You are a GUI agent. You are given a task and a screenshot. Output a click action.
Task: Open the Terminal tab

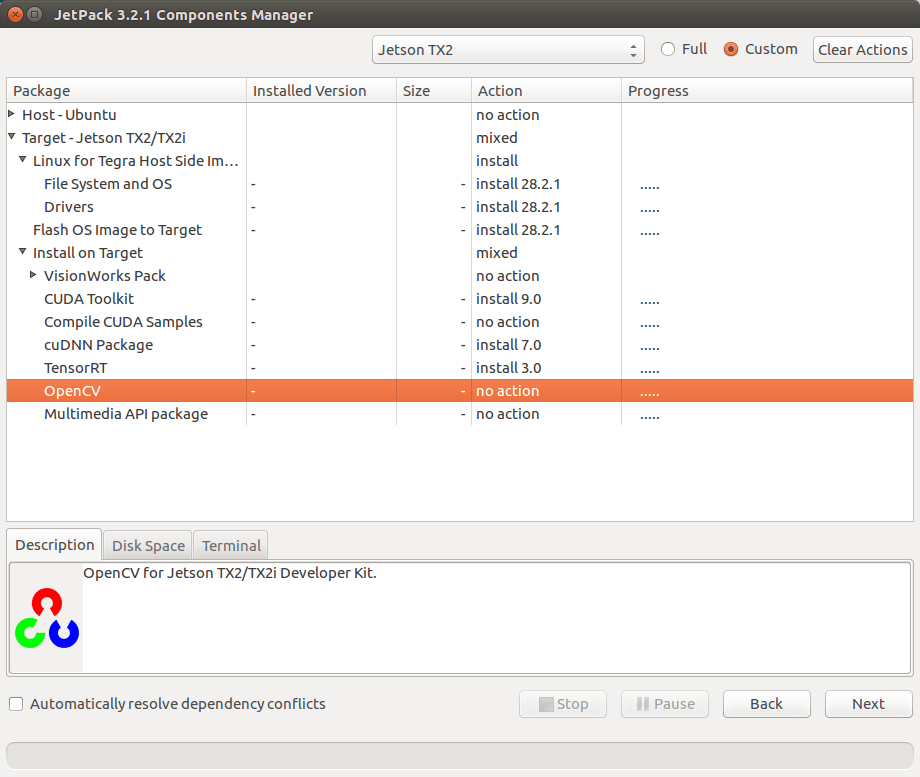pos(231,546)
